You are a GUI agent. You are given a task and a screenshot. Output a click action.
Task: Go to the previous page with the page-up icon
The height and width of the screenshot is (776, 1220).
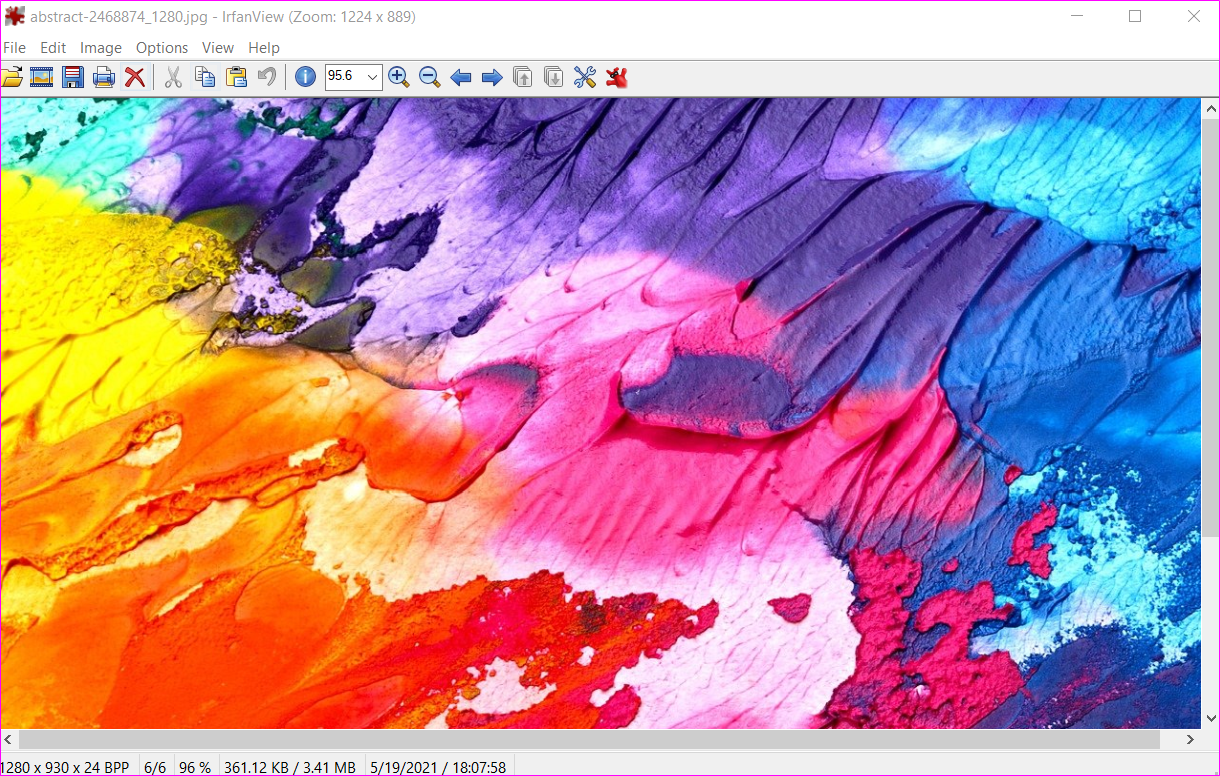coord(523,77)
